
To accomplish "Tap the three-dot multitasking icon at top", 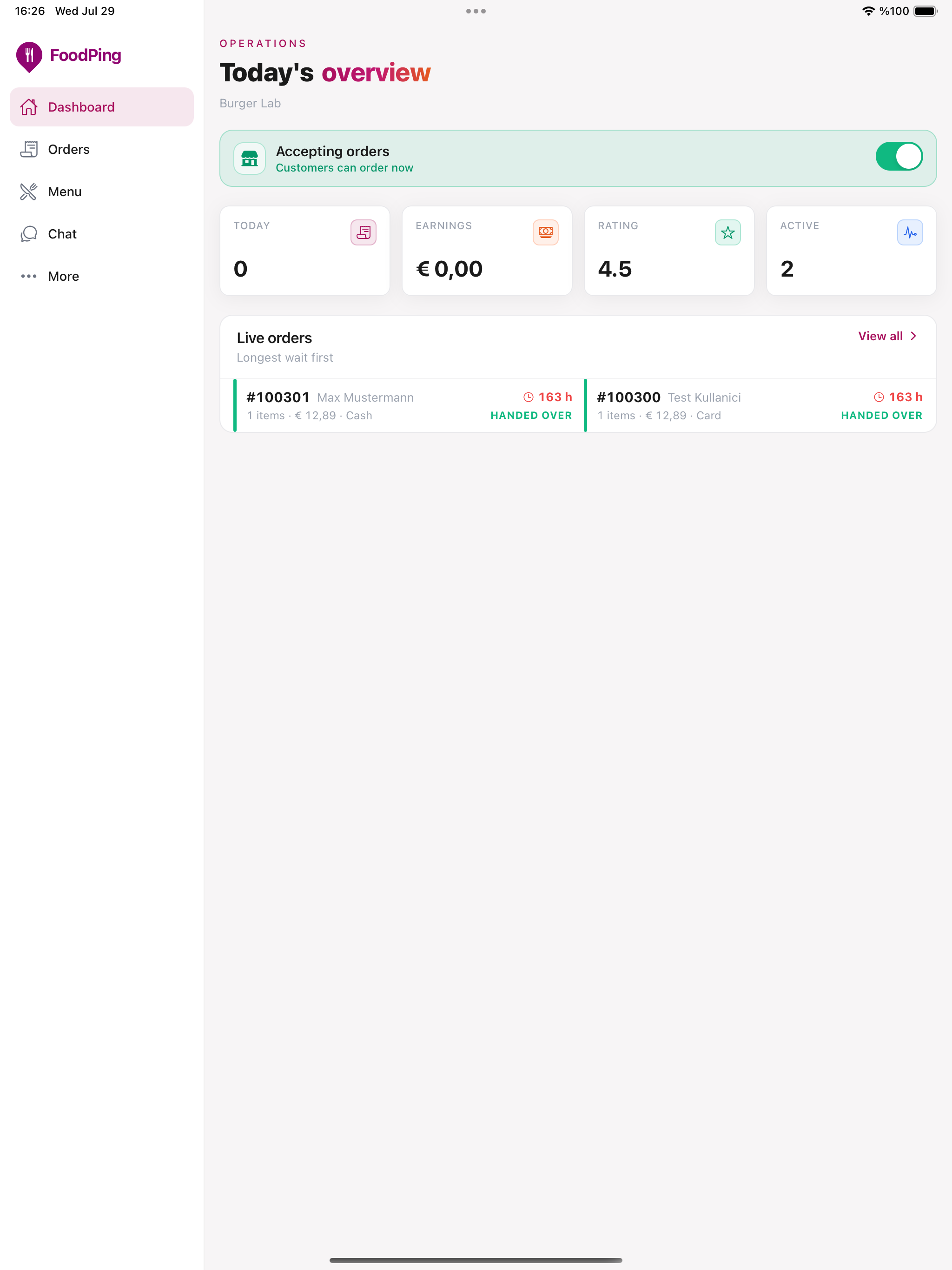I will tap(476, 11).
